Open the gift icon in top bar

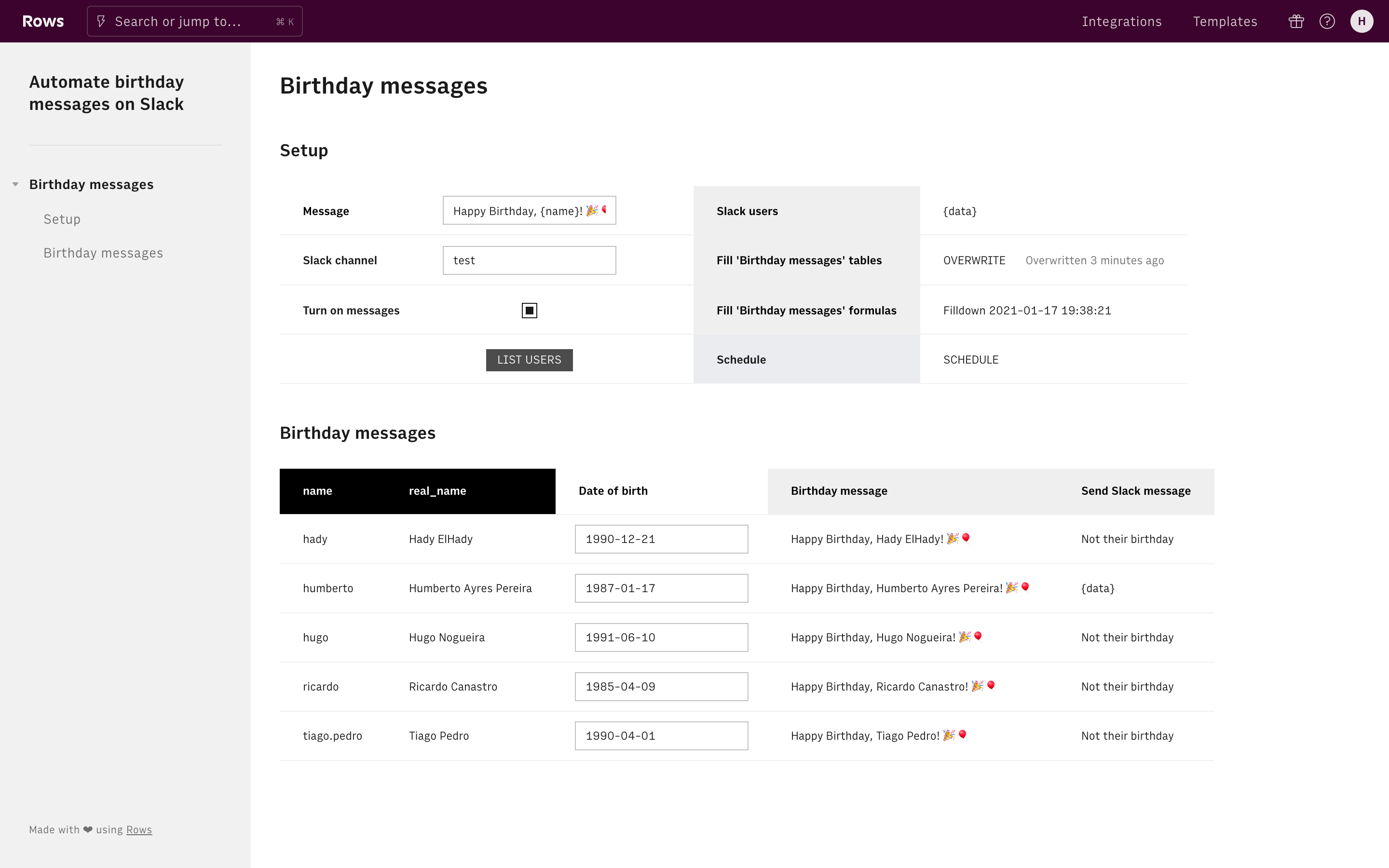[1296, 21]
